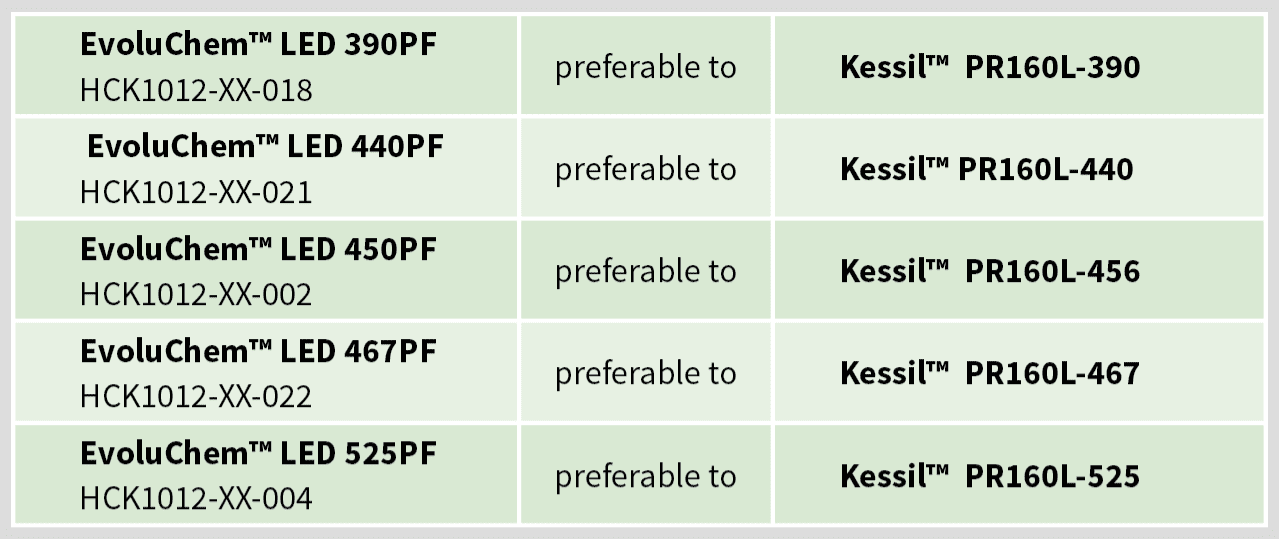The height and width of the screenshot is (539, 1279).
Task: Click "preferable to" in the 450PF row
Action: click(x=645, y=272)
